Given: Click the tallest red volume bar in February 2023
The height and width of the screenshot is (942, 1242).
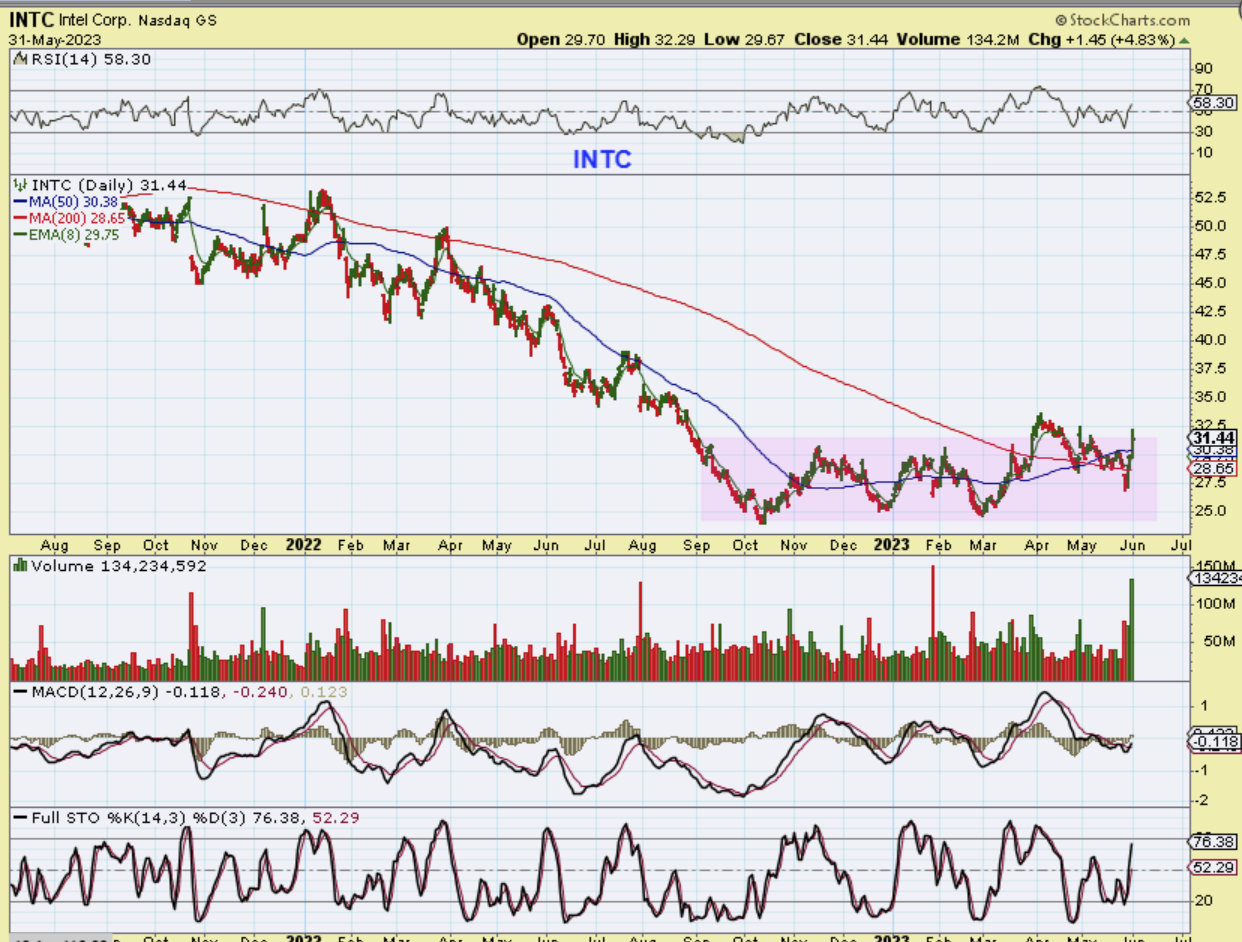Looking at the screenshot, I should 933,623.
